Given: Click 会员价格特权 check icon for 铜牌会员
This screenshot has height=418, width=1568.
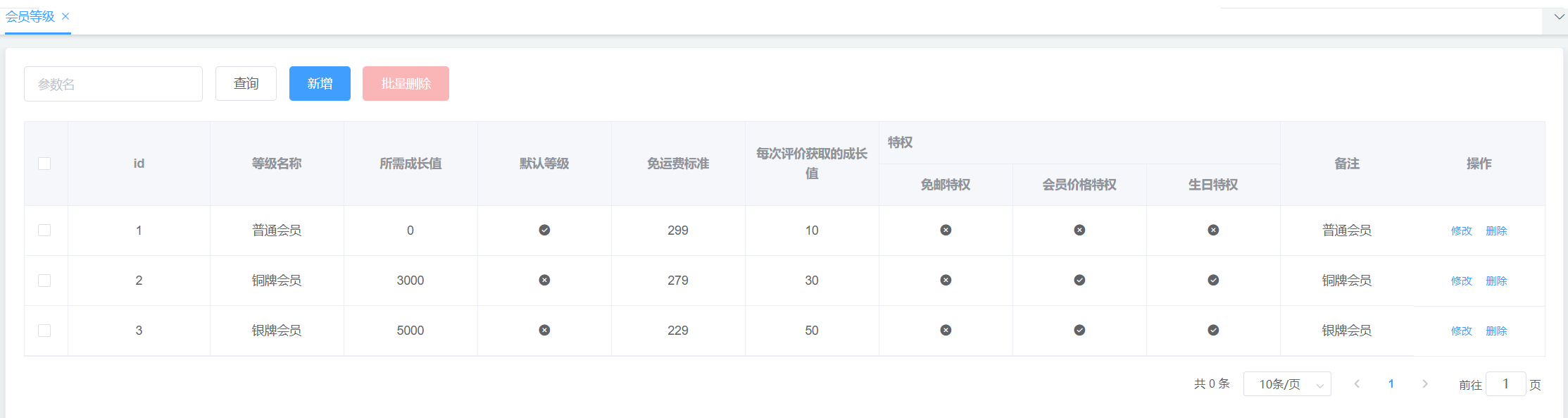Looking at the screenshot, I should pyautogui.click(x=1079, y=281).
